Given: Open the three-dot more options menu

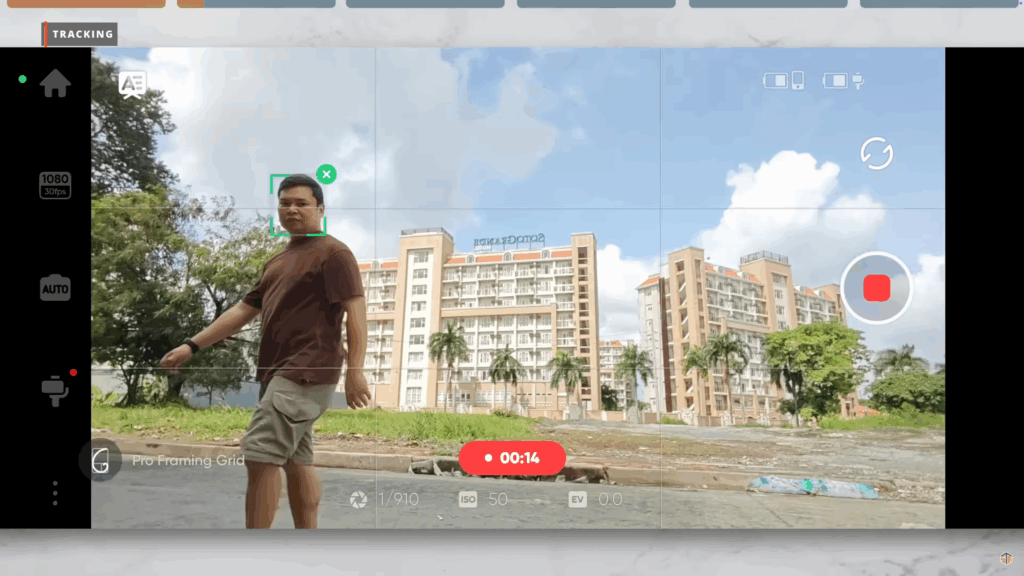Looking at the screenshot, I should click(x=55, y=493).
